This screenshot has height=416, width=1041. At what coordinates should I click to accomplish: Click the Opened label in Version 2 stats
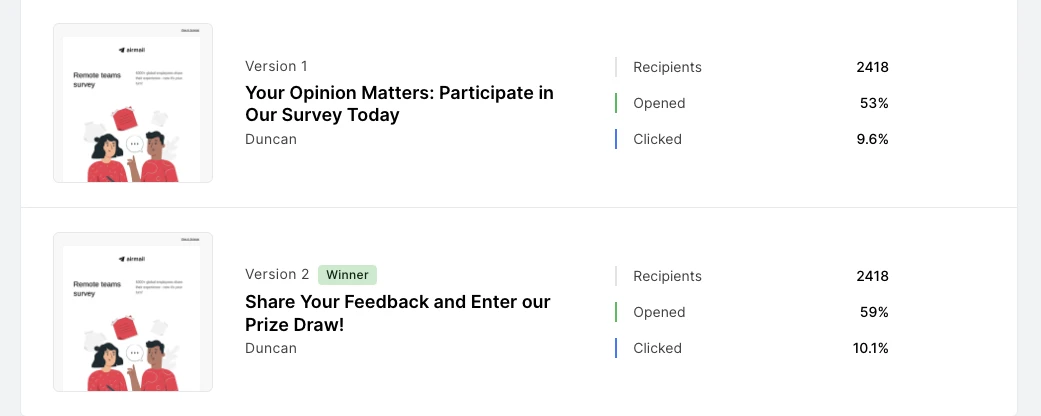tap(659, 312)
